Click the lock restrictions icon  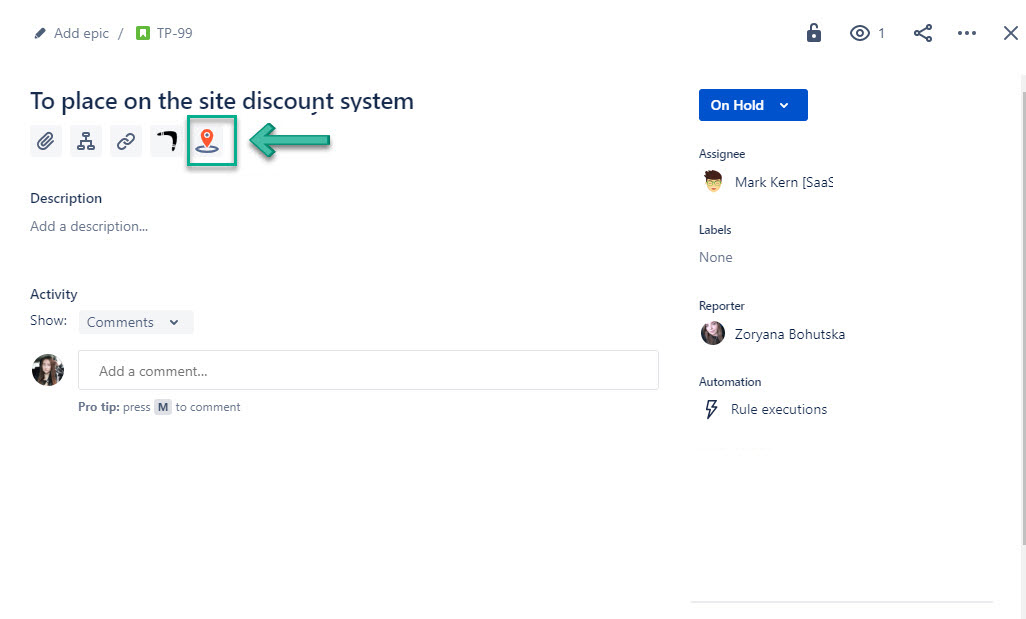[x=814, y=33]
